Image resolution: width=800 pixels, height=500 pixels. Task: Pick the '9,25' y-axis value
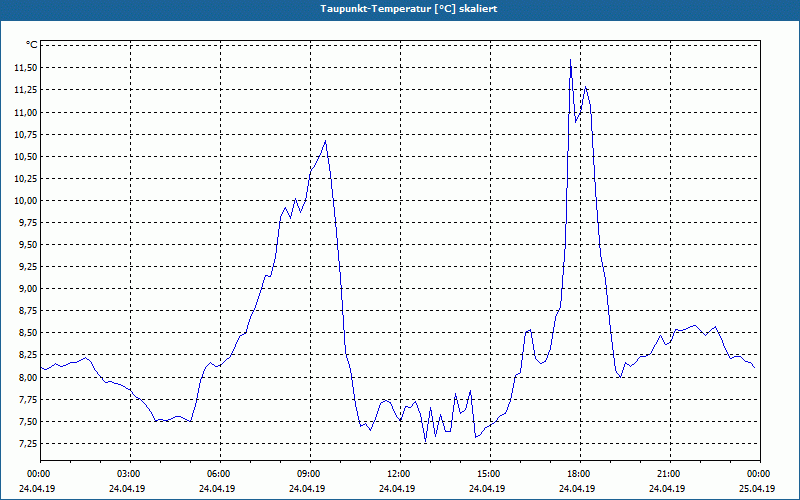click(x=29, y=267)
